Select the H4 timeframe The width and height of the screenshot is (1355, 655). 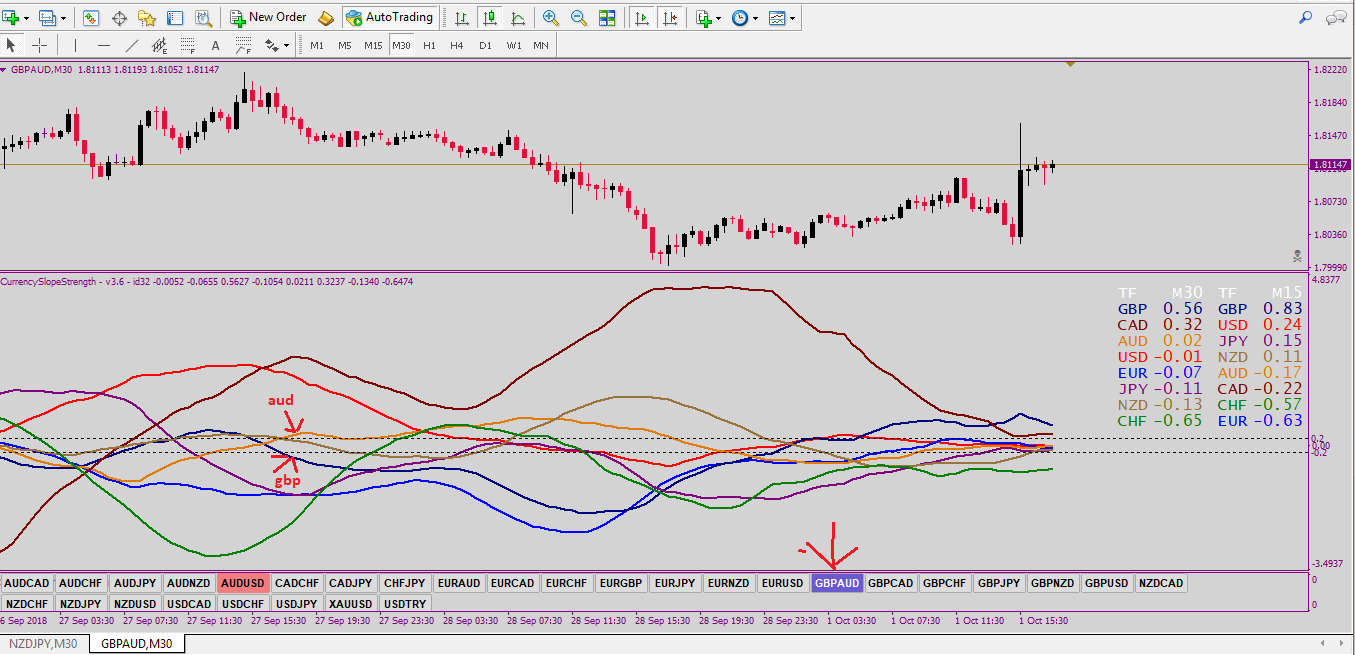457,45
